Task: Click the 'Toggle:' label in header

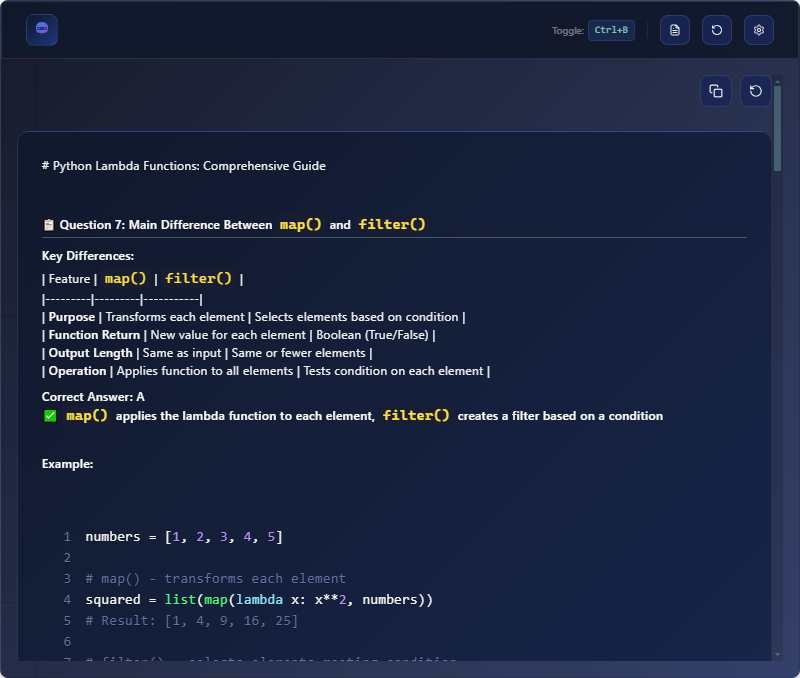Action: [568, 31]
